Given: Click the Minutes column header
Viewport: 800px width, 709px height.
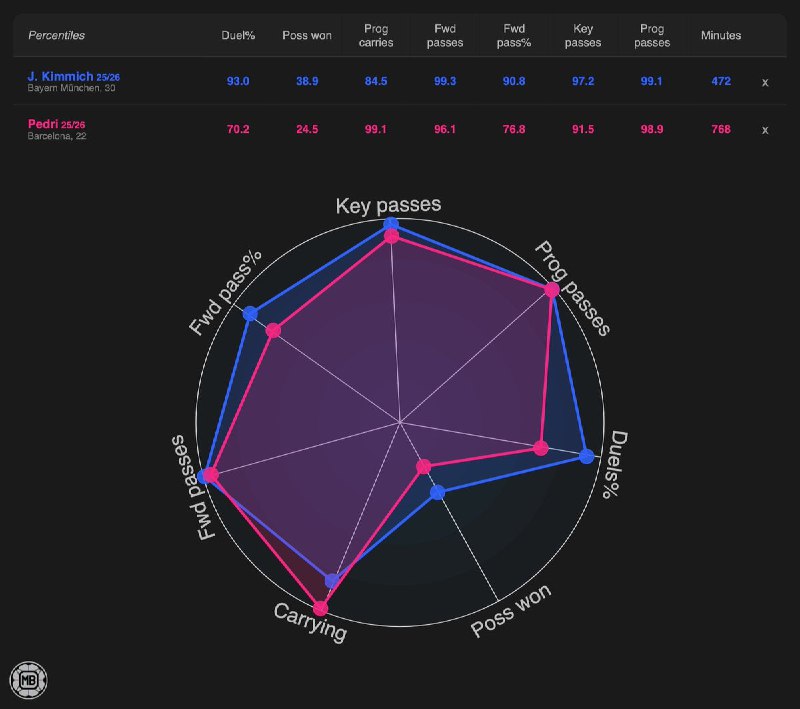Looking at the screenshot, I should click(721, 35).
